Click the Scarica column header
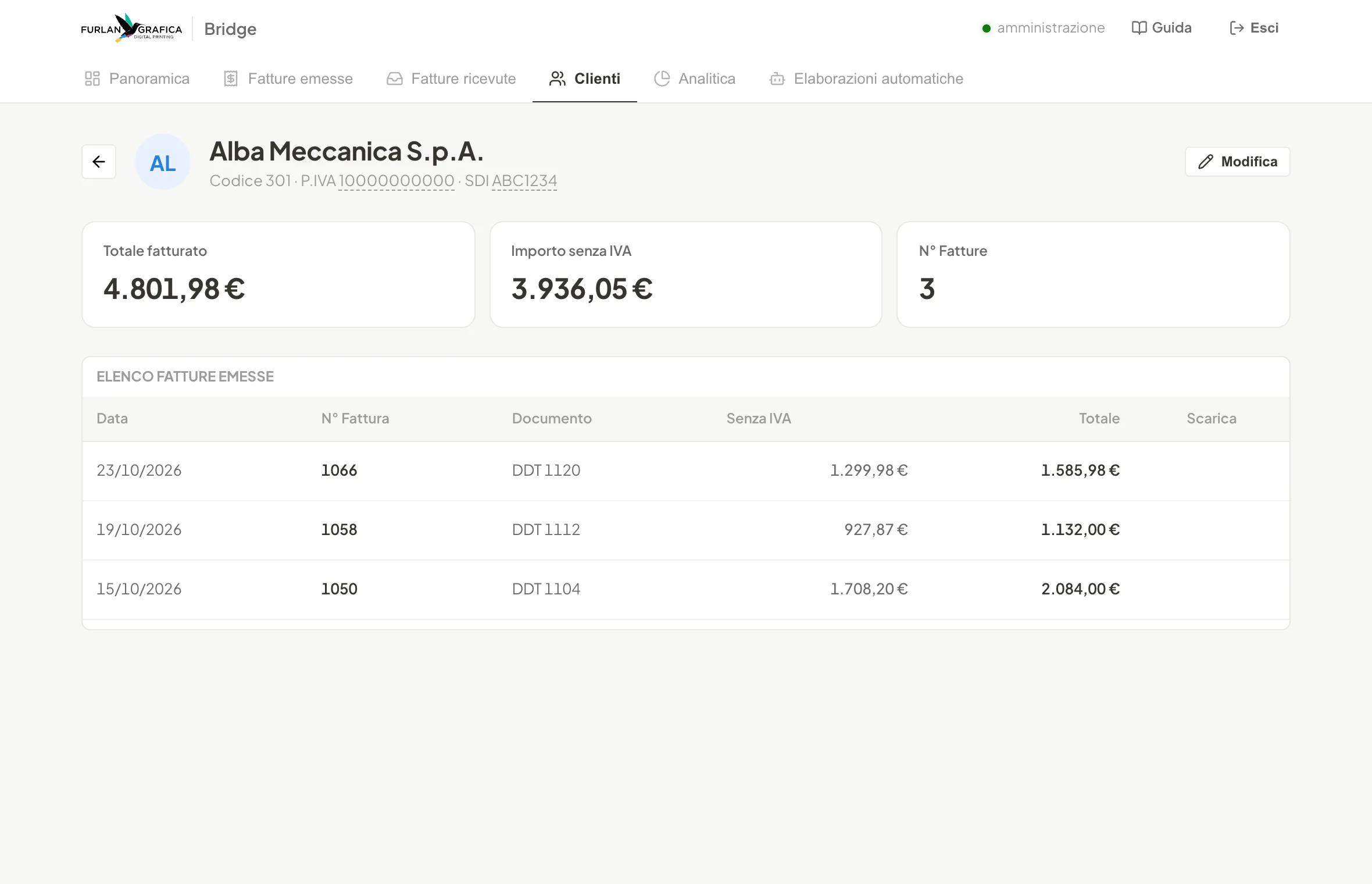Viewport: 1372px width, 884px height. click(1212, 419)
